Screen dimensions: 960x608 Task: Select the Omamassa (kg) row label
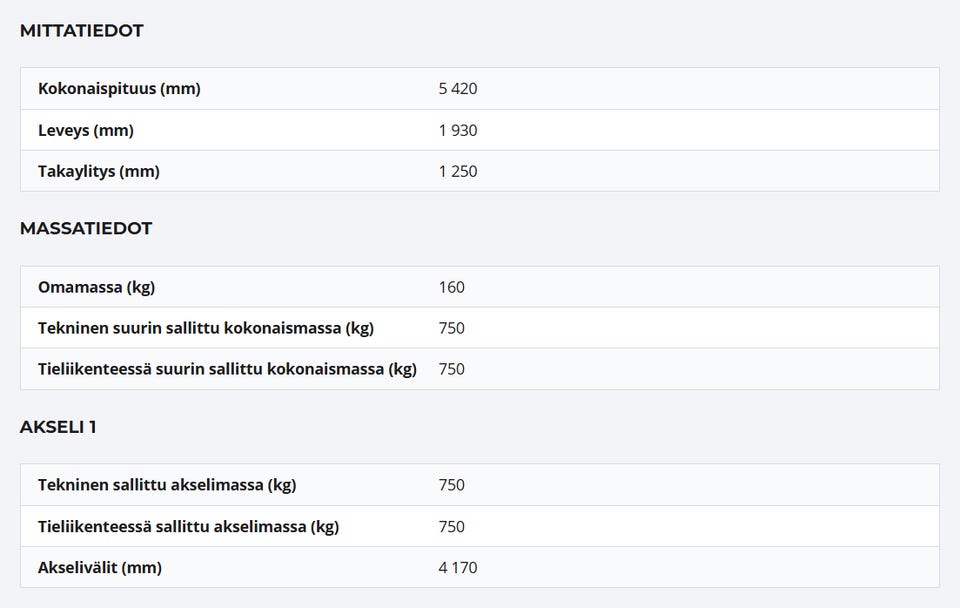[x=97, y=288]
